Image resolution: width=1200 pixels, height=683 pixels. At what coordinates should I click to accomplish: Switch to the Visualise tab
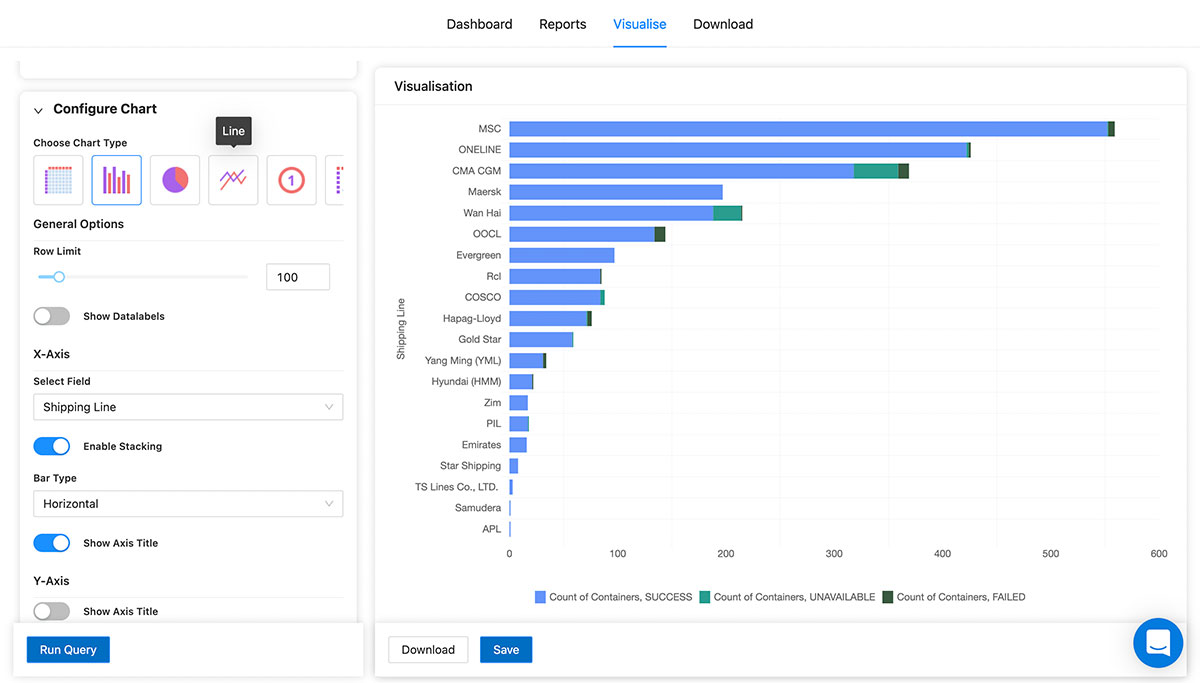(x=640, y=24)
